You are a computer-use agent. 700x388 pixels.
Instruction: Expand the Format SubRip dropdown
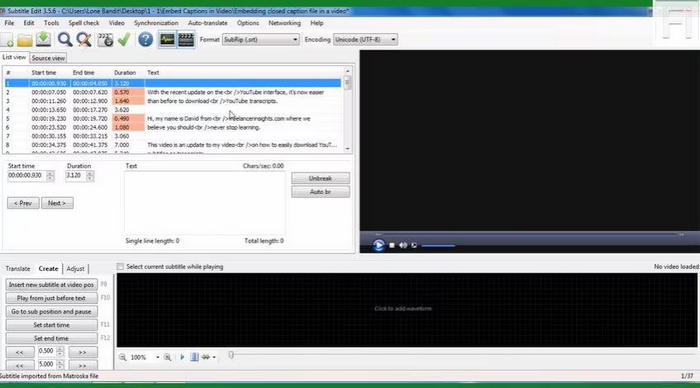point(261,40)
